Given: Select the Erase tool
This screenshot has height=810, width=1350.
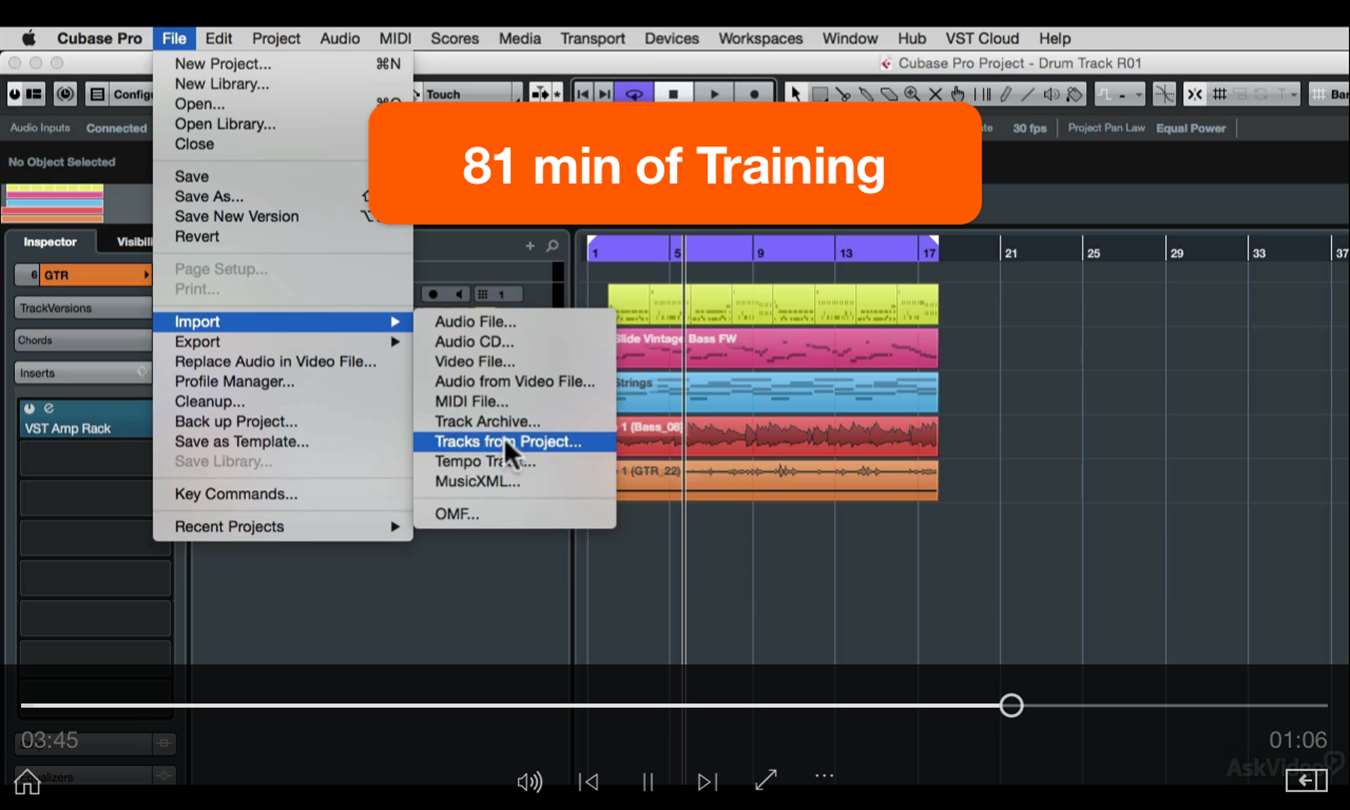Looking at the screenshot, I should coord(889,94).
